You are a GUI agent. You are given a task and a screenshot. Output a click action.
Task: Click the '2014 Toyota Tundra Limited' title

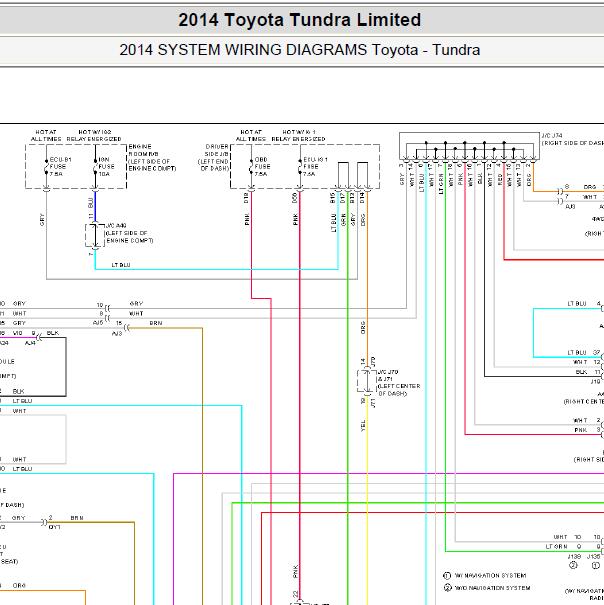[x=299, y=20]
